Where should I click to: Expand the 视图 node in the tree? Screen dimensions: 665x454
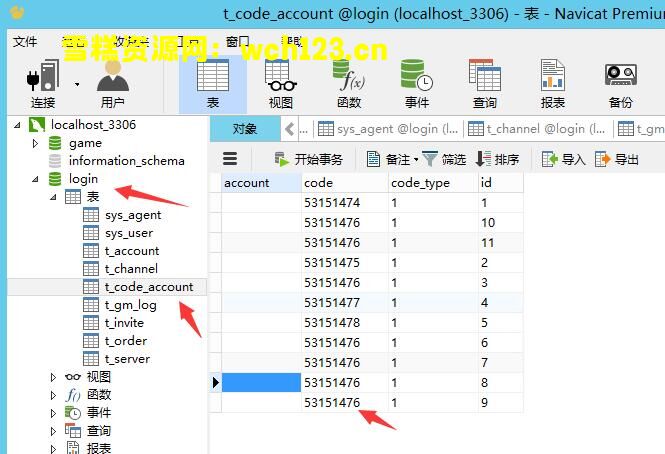coord(54,377)
